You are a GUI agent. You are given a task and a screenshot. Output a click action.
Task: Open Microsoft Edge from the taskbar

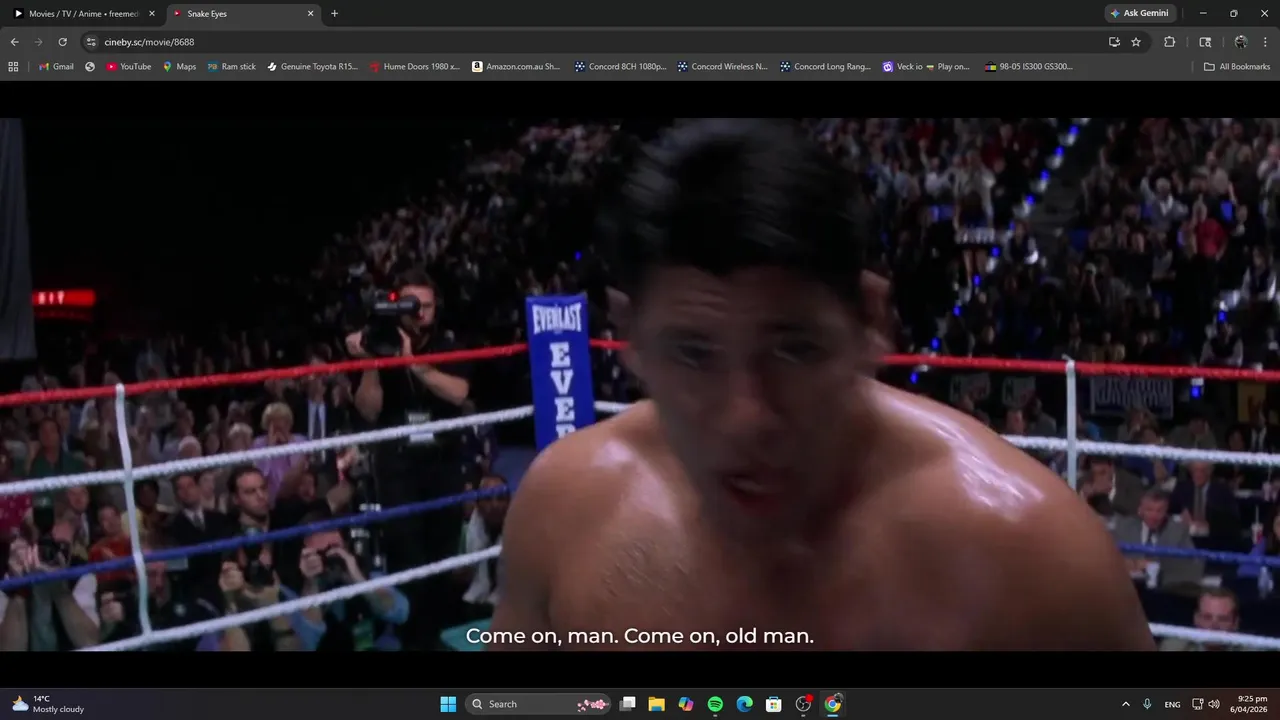[744, 704]
